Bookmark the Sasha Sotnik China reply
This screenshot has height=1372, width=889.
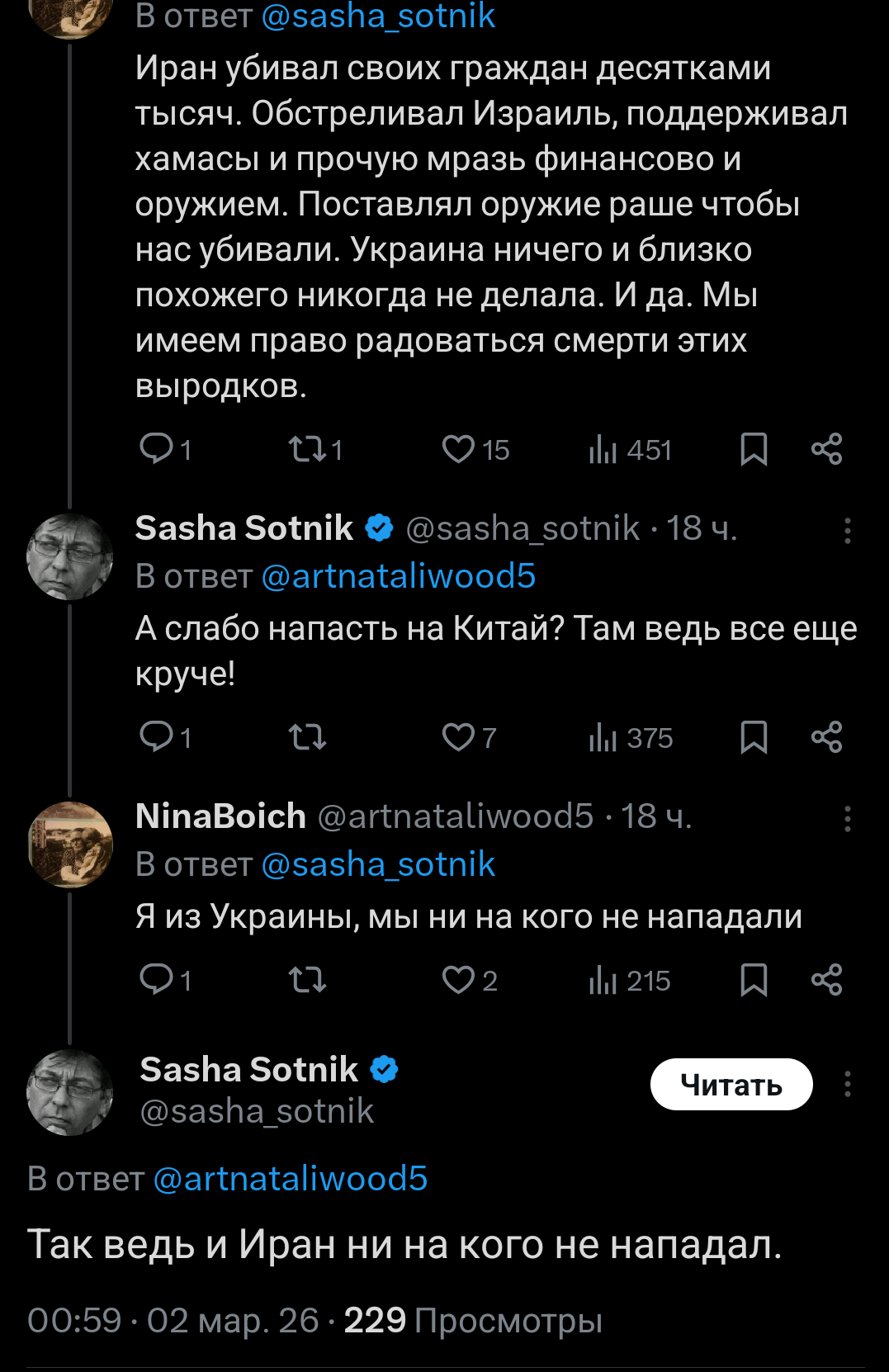(x=754, y=737)
